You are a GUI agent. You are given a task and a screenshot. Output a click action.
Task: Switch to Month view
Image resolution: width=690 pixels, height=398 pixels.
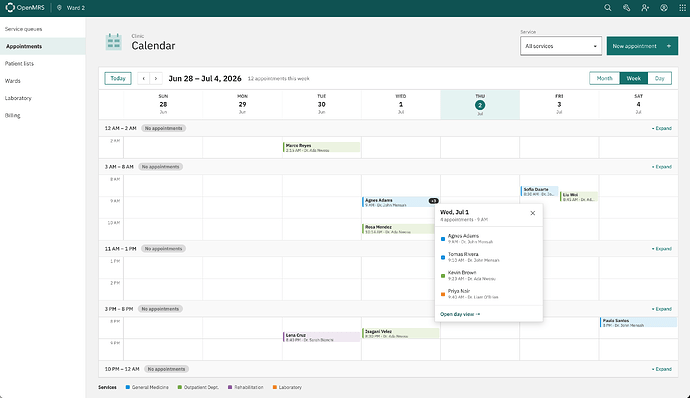[604, 78]
